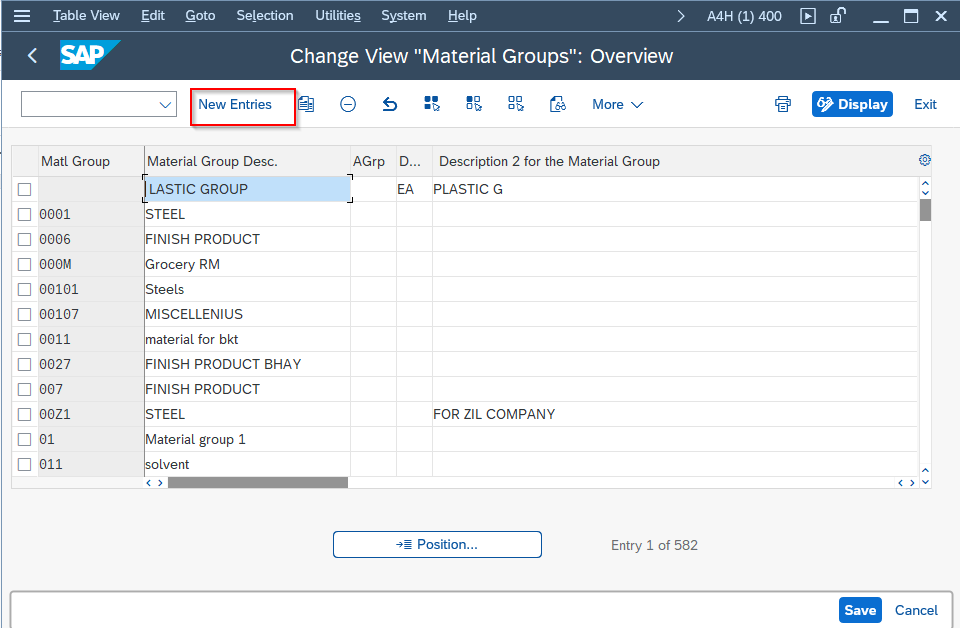Open the Table View menu
This screenshot has height=628, width=960.
[x=86, y=15]
